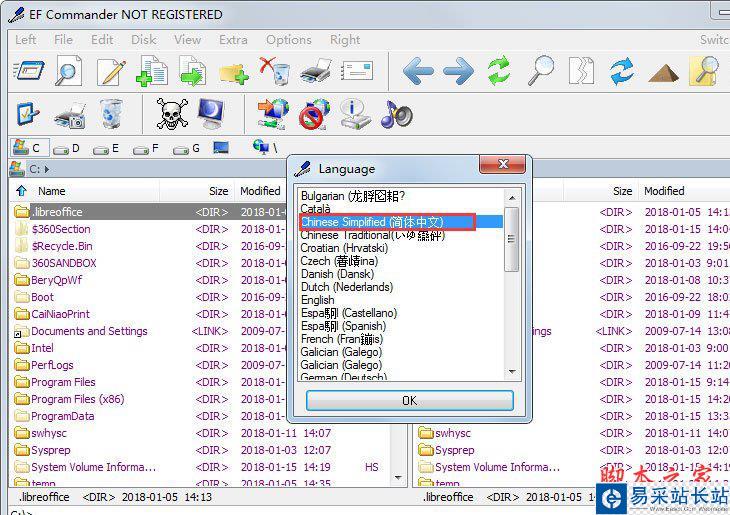Create new folder with folder plus icon
This screenshot has height=515, width=730.
pyautogui.click(x=234, y=73)
